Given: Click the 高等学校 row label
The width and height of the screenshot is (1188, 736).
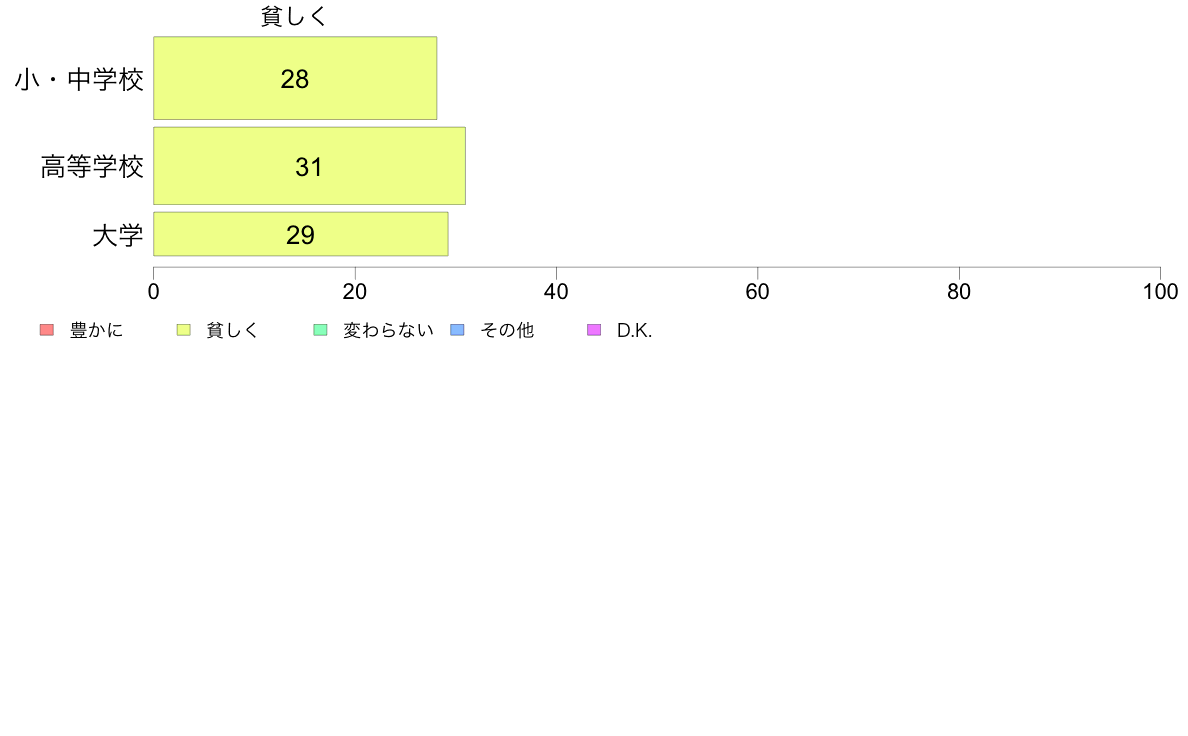Looking at the screenshot, I should pos(92,166).
